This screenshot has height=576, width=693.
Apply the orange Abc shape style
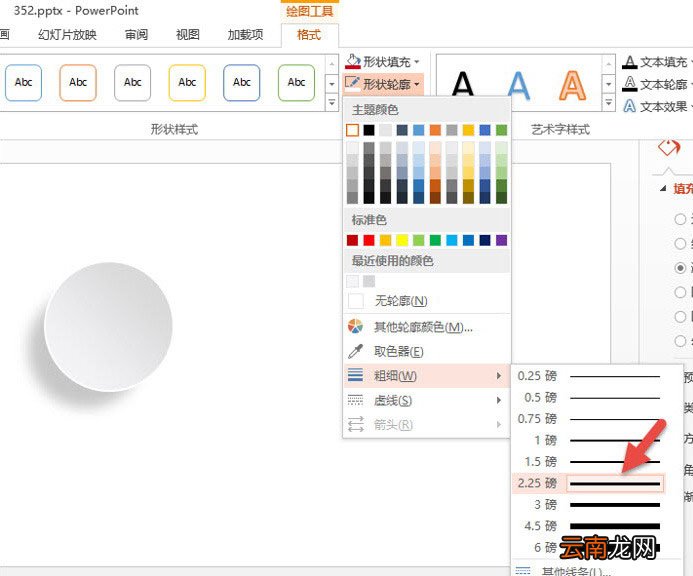78,83
